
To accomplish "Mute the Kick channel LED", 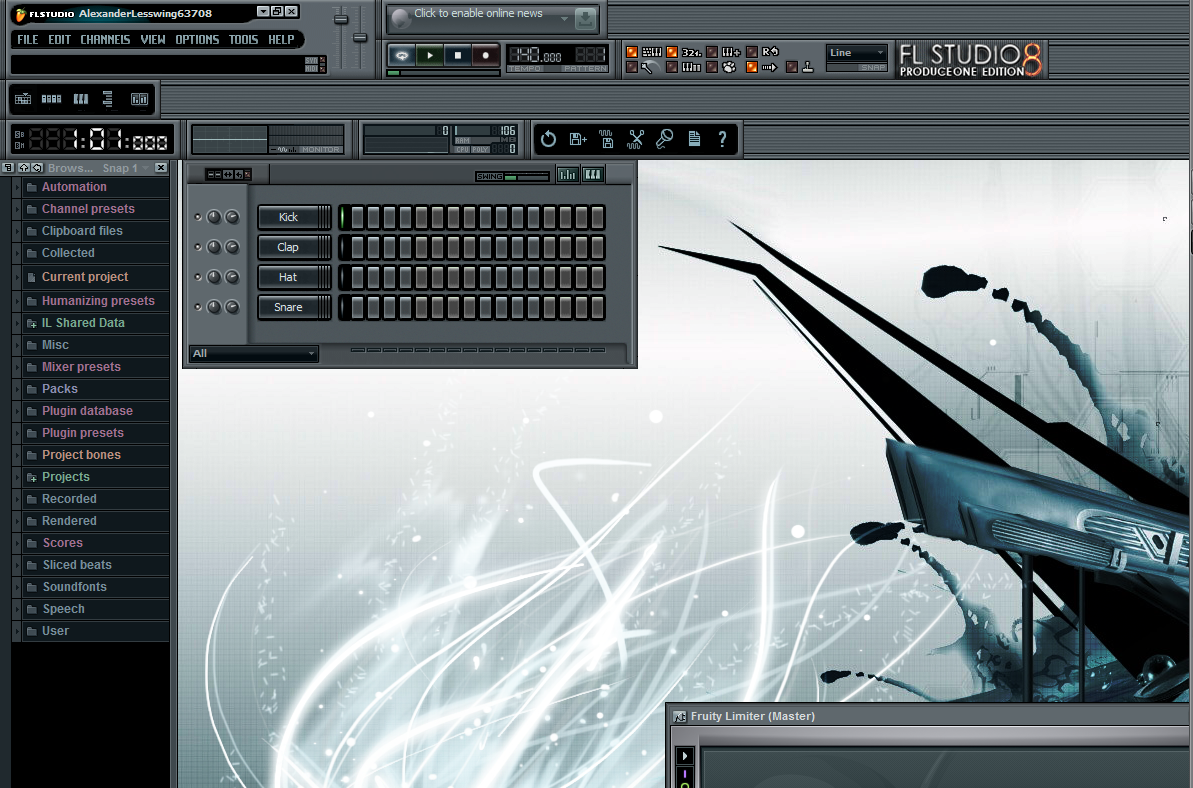I will click(198, 217).
